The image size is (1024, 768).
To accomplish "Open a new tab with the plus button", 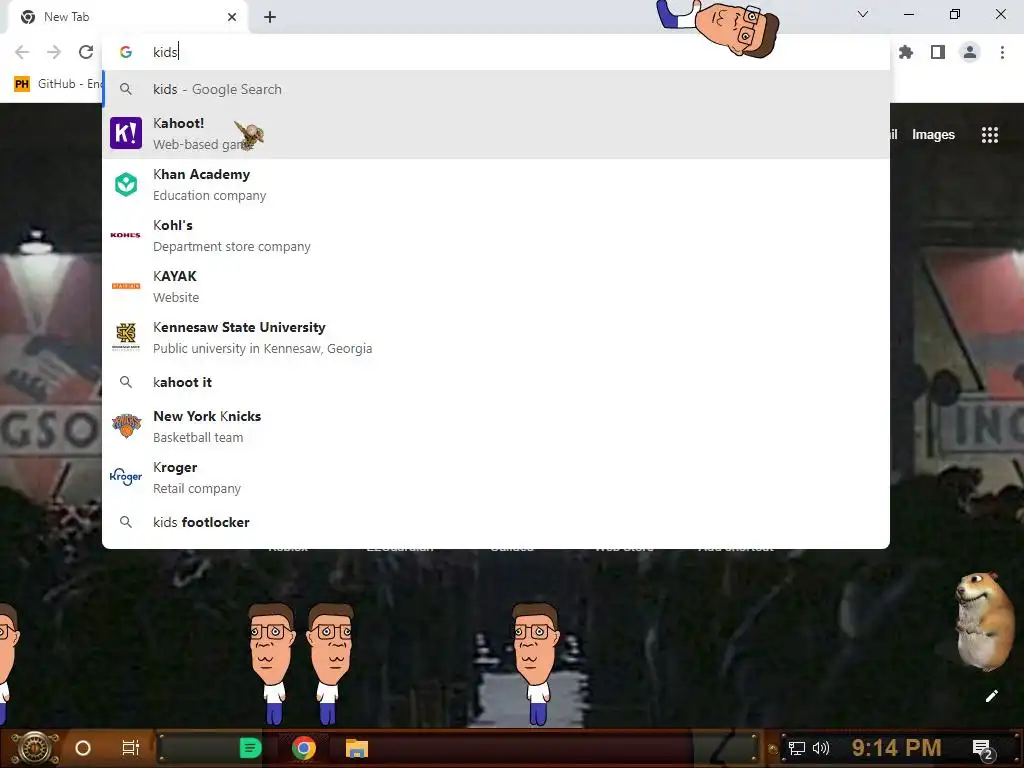I will click(270, 17).
